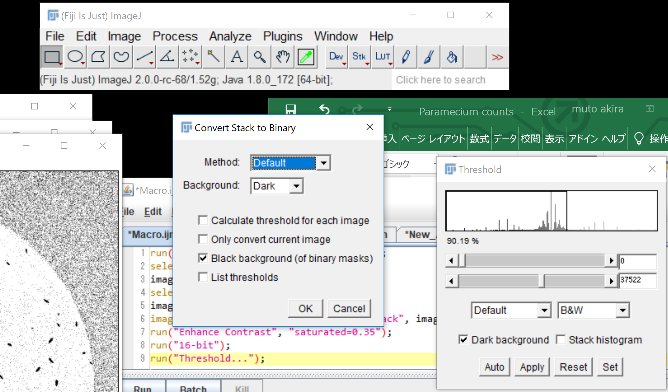Select the Polygon selection tool
This screenshot has width=668, height=392.
click(x=98, y=57)
